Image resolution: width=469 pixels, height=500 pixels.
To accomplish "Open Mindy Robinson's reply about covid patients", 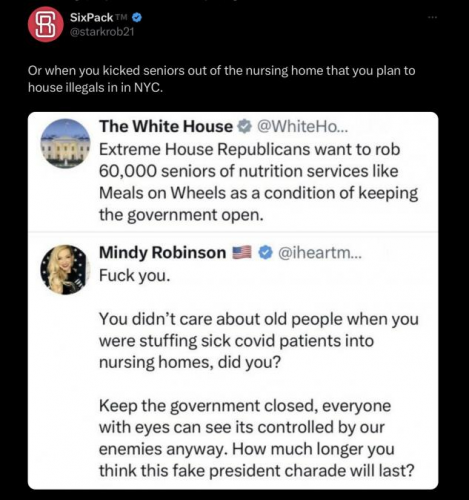I will (259, 340).
